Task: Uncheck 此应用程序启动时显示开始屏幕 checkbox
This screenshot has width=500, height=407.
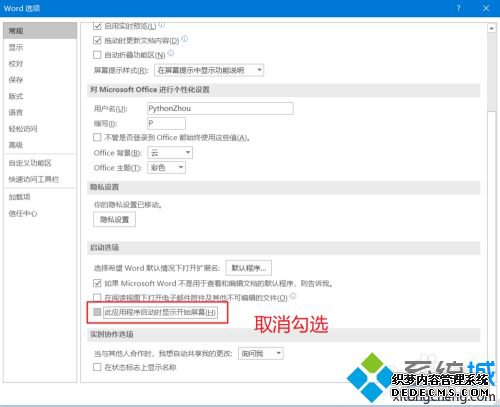Action: tap(97, 312)
